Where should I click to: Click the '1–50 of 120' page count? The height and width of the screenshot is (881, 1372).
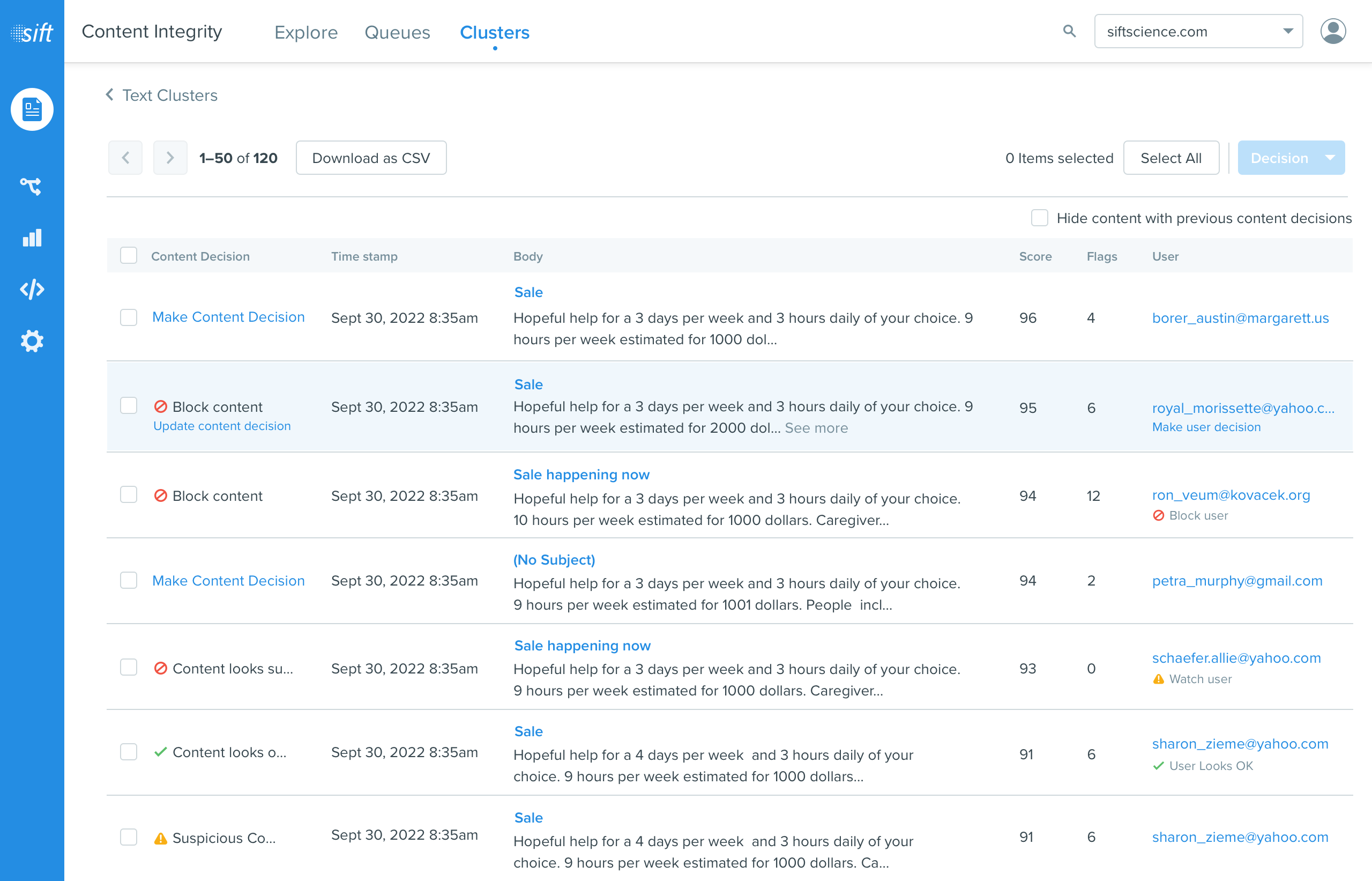(x=238, y=158)
